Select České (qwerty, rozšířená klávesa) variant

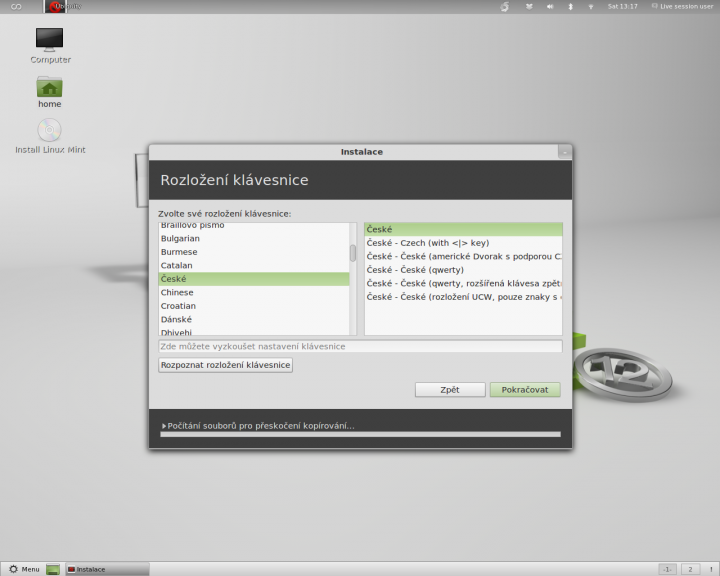(x=463, y=283)
